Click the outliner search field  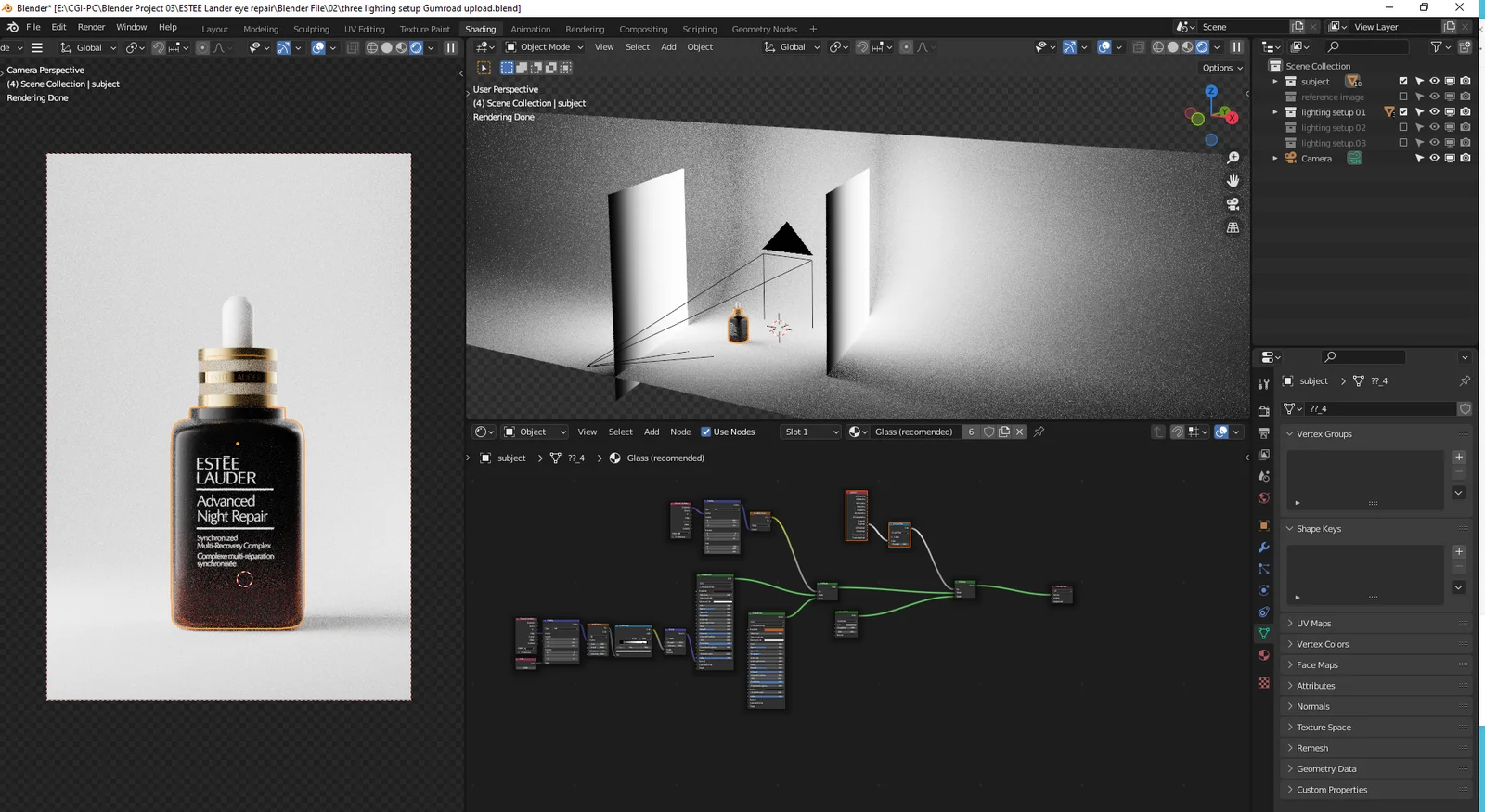click(1366, 47)
